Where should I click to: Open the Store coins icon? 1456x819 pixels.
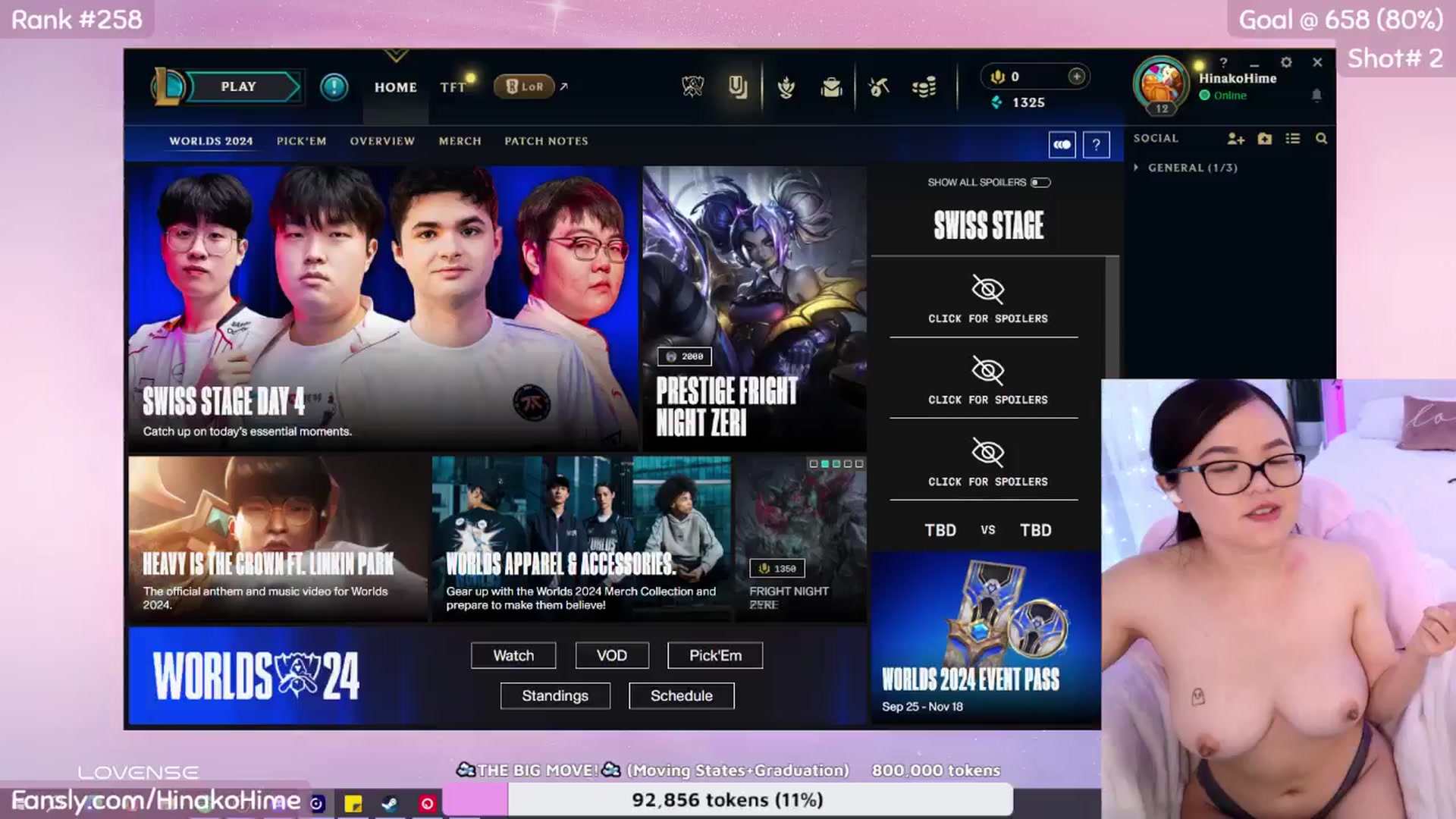[x=924, y=87]
